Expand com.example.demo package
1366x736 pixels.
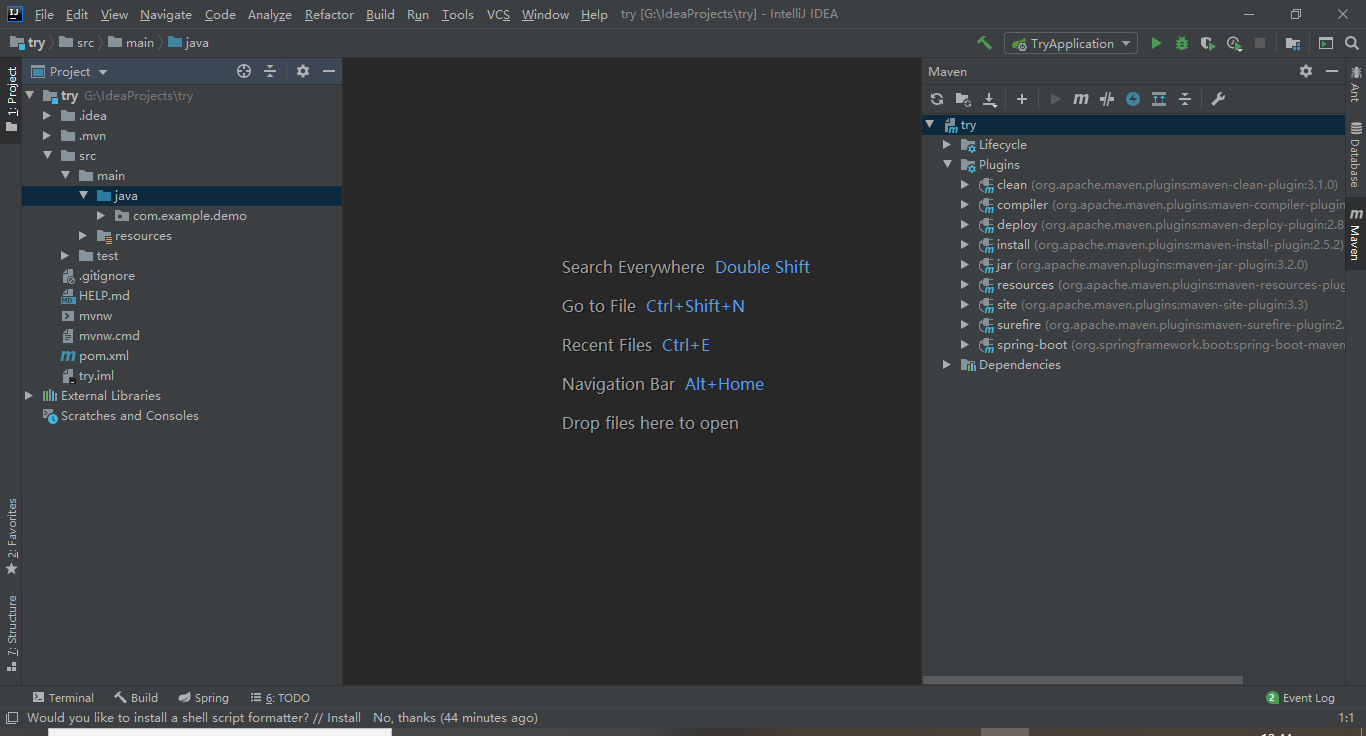click(x=101, y=216)
